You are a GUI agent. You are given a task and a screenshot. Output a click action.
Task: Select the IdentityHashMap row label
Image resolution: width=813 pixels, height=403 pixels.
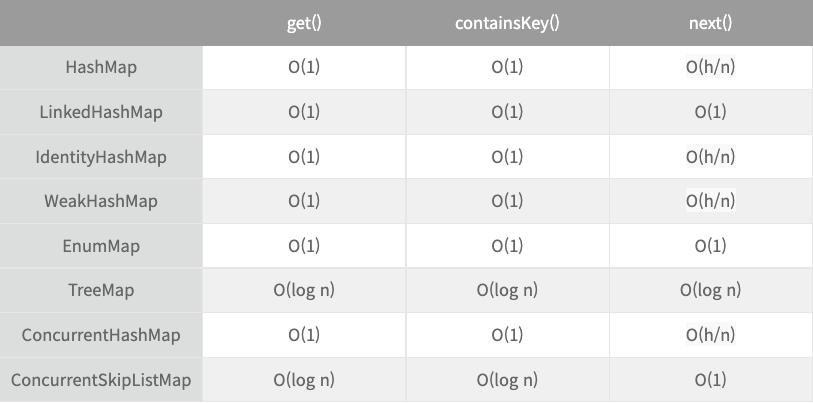tap(101, 157)
